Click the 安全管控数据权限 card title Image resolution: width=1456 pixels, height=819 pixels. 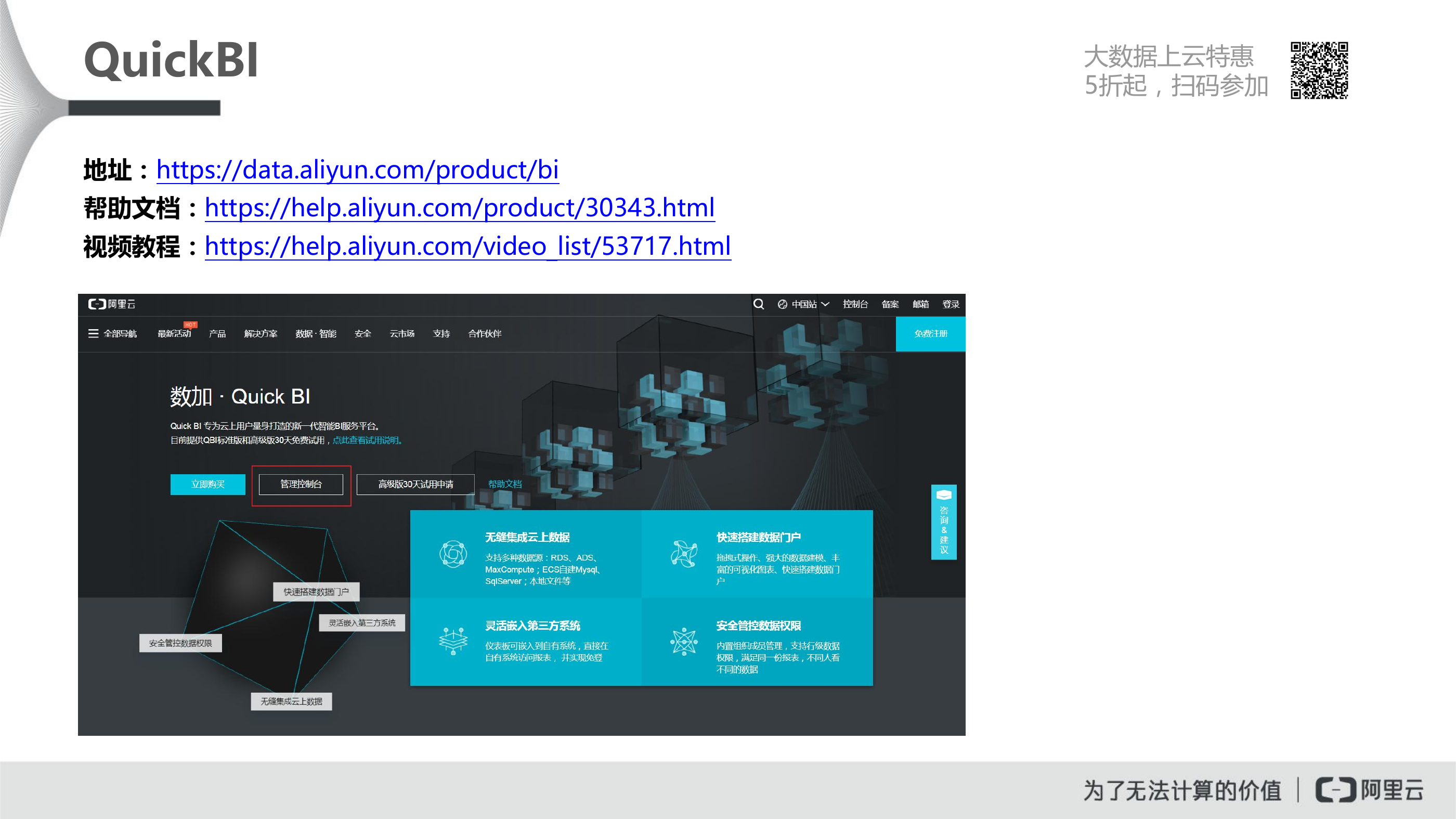click(759, 626)
